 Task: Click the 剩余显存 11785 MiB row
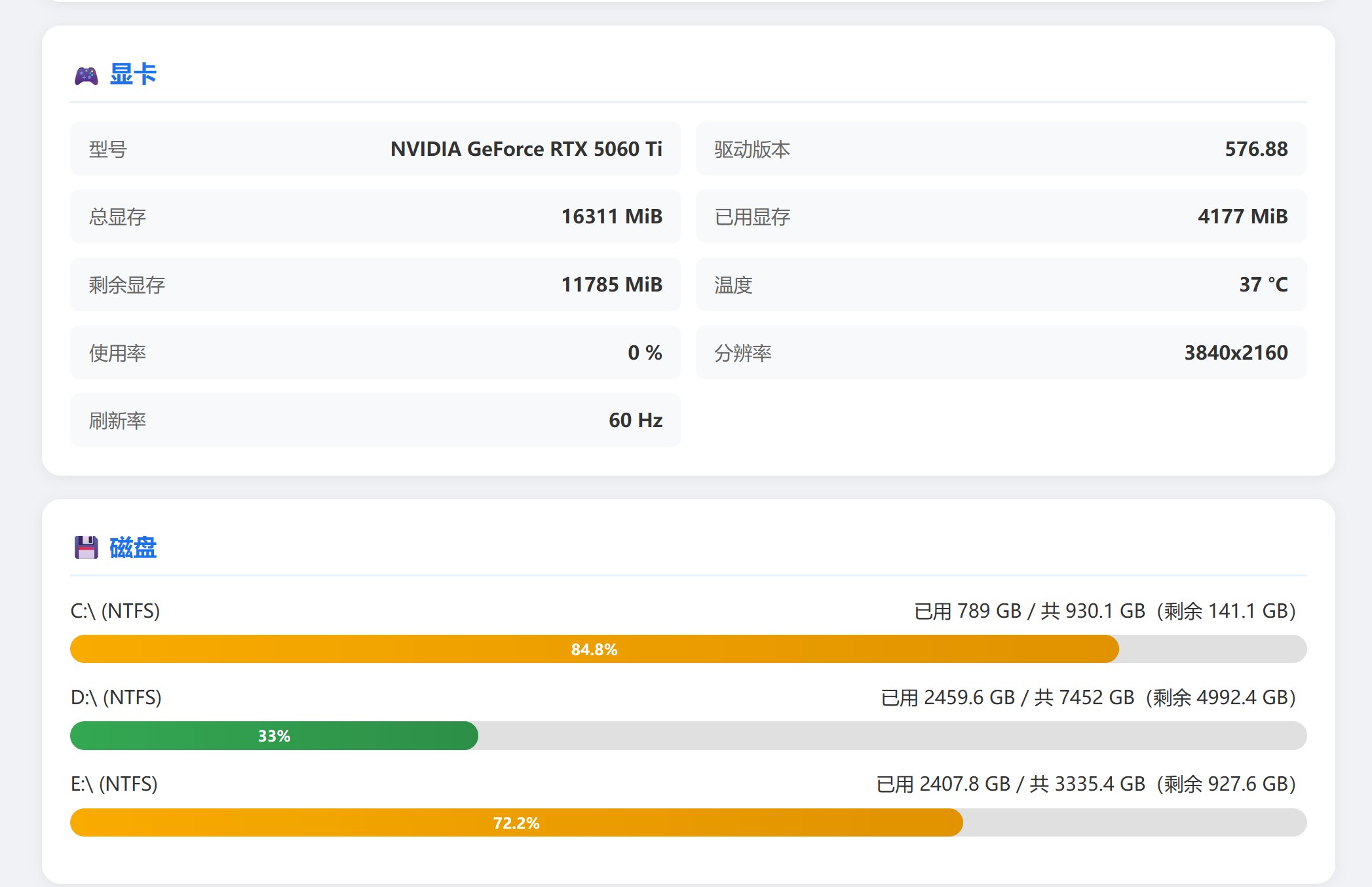375,285
